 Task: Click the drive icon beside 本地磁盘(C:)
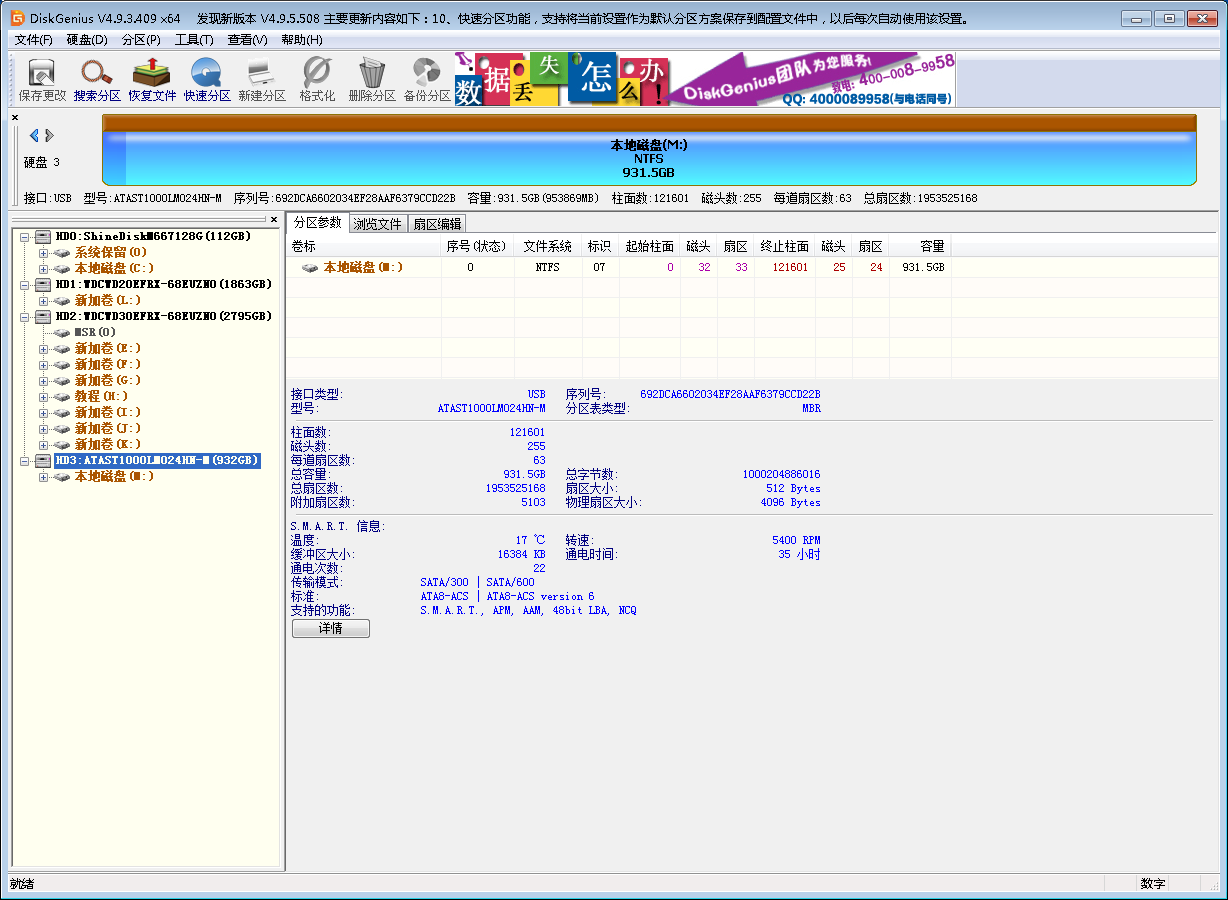click(62, 268)
